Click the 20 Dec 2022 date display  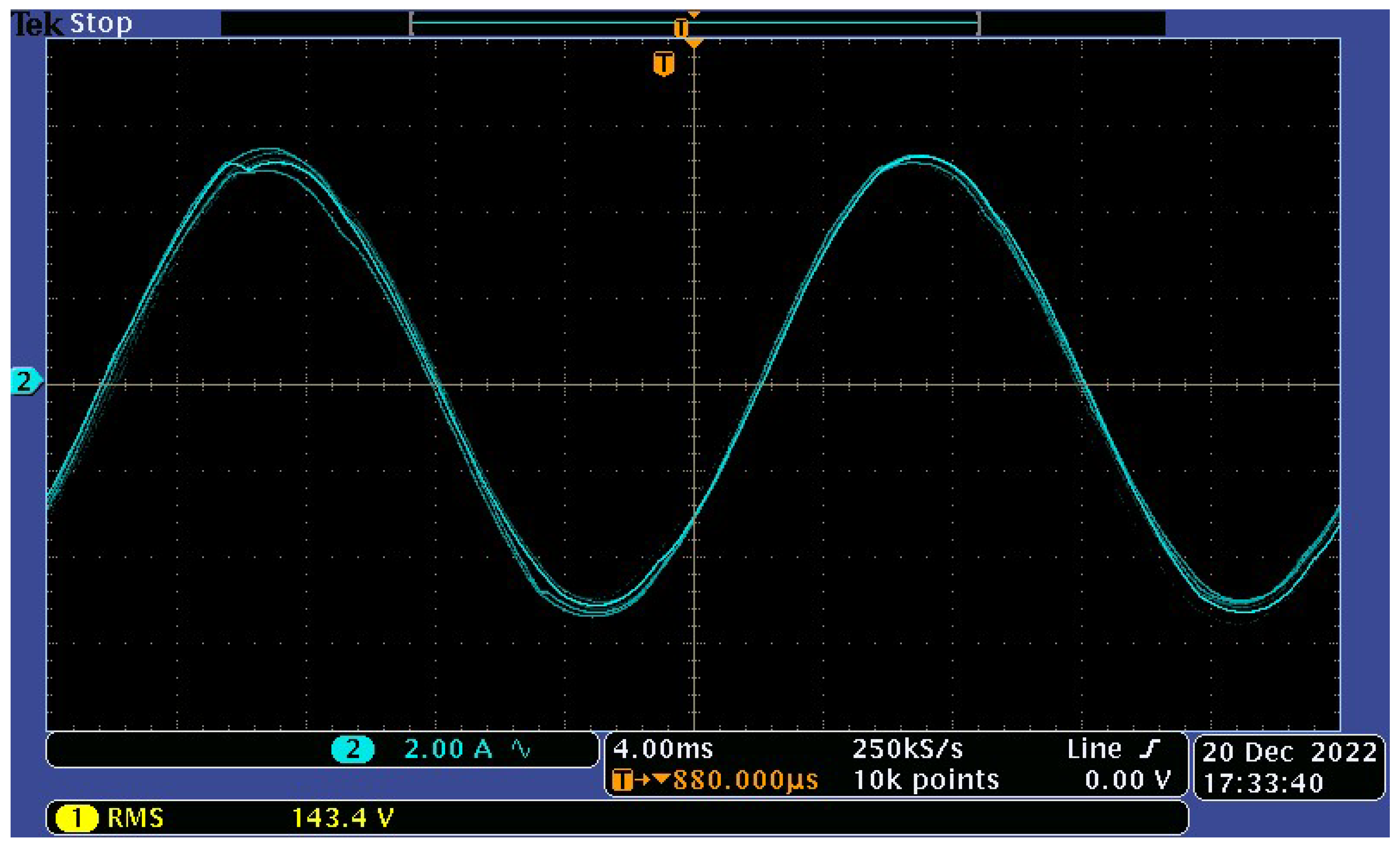click(x=1289, y=752)
